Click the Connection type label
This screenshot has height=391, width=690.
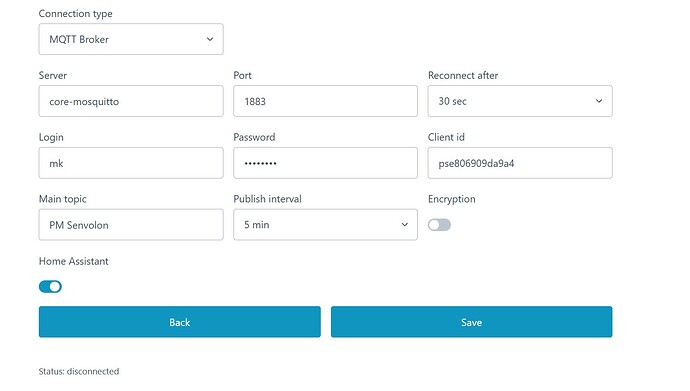75,14
